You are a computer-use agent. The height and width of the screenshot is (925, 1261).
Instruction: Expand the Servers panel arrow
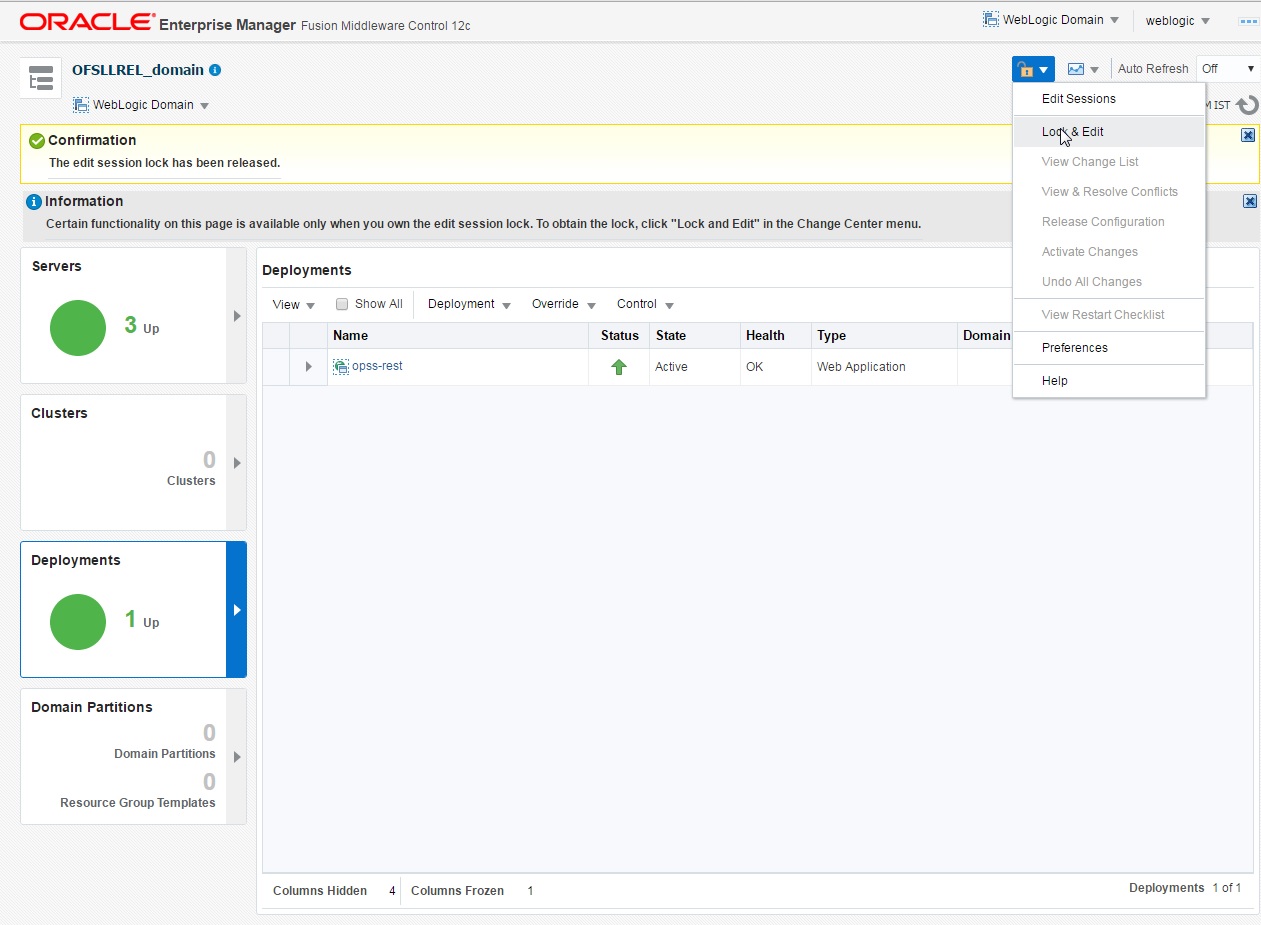pyautogui.click(x=237, y=316)
